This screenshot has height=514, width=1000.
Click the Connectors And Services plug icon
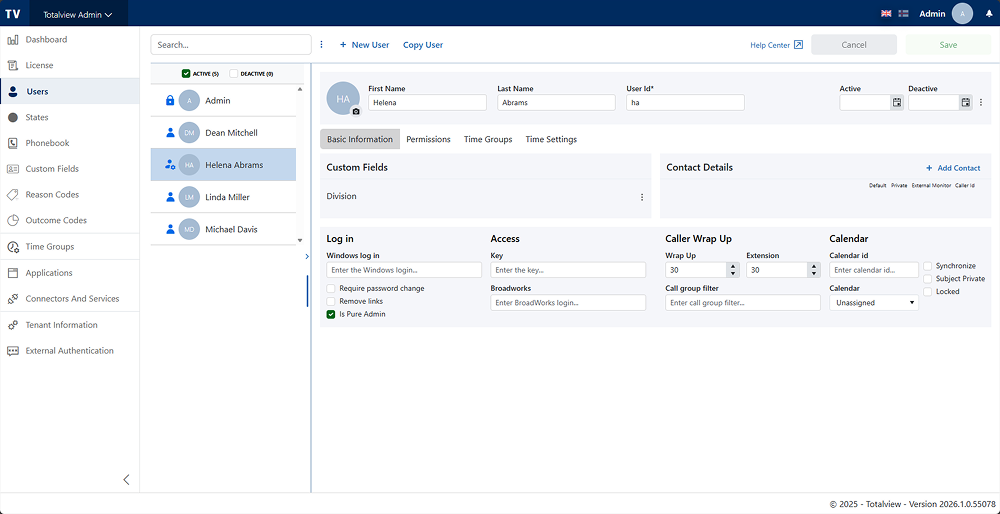point(12,298)
